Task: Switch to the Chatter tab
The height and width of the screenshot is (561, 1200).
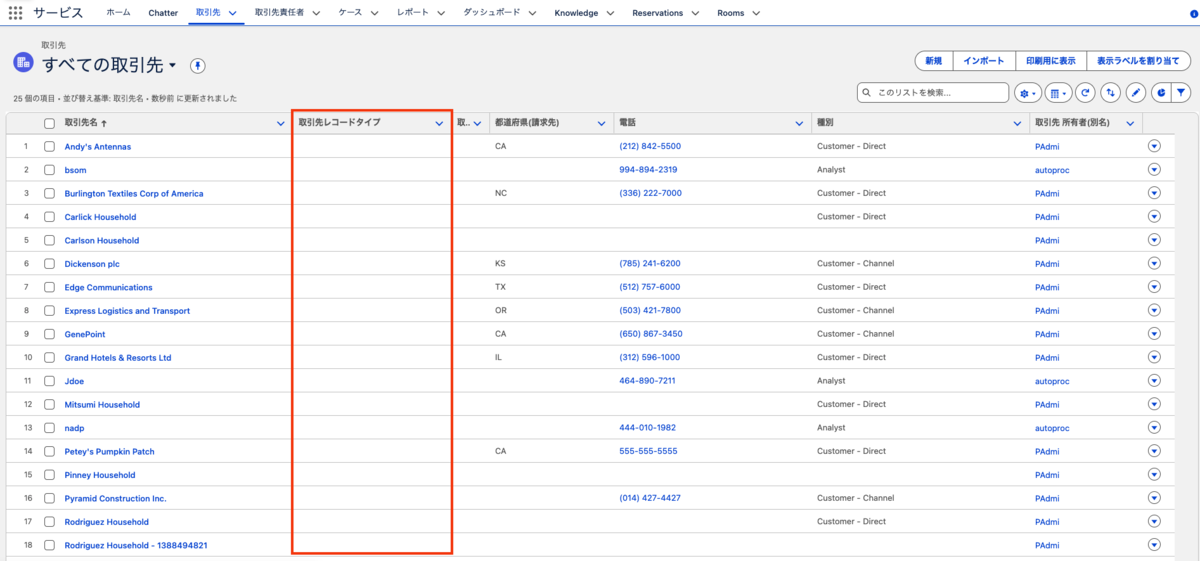Action: pyautogui.click(x=163, y=13)
